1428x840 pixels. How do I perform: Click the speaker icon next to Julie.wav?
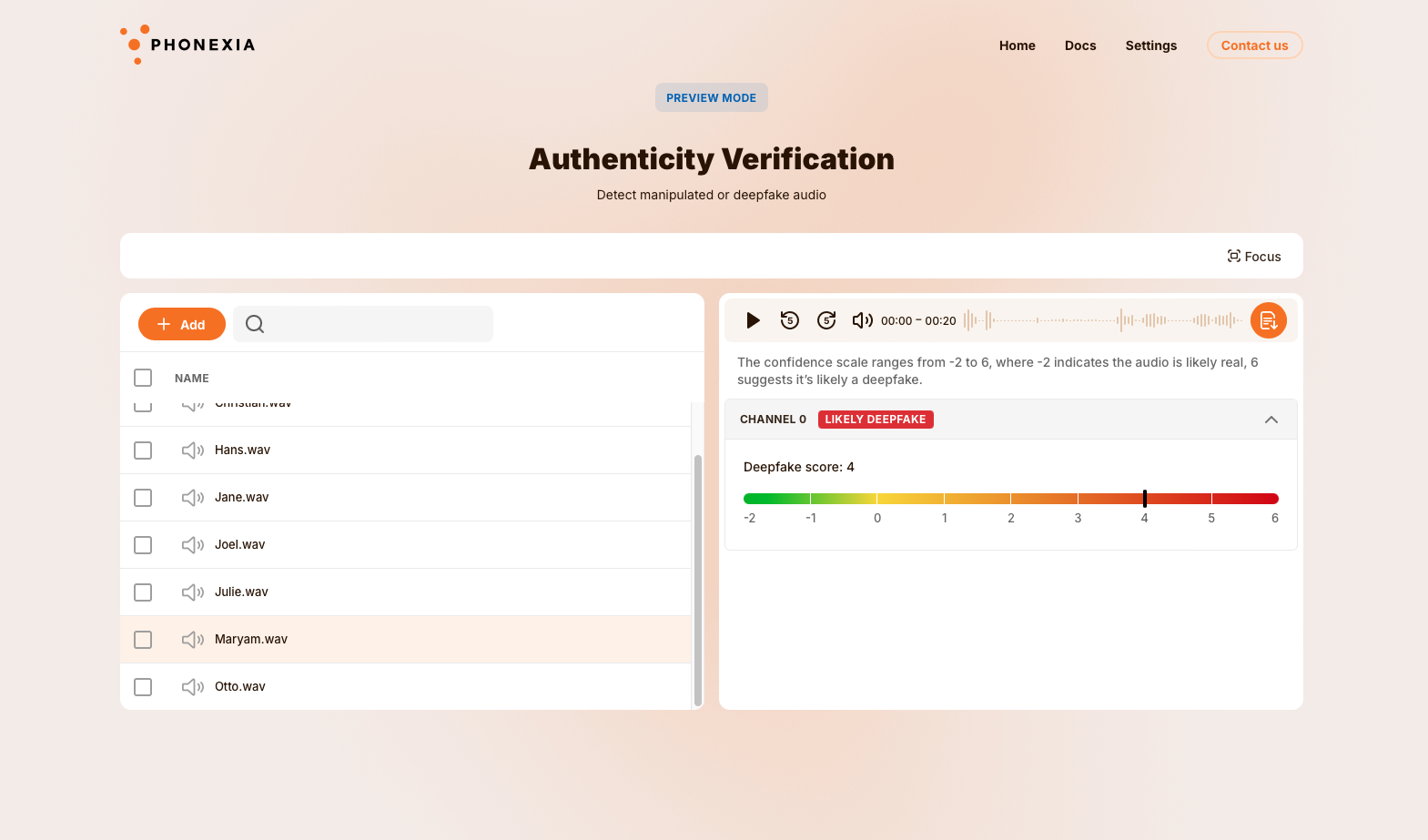click(193, 592)
